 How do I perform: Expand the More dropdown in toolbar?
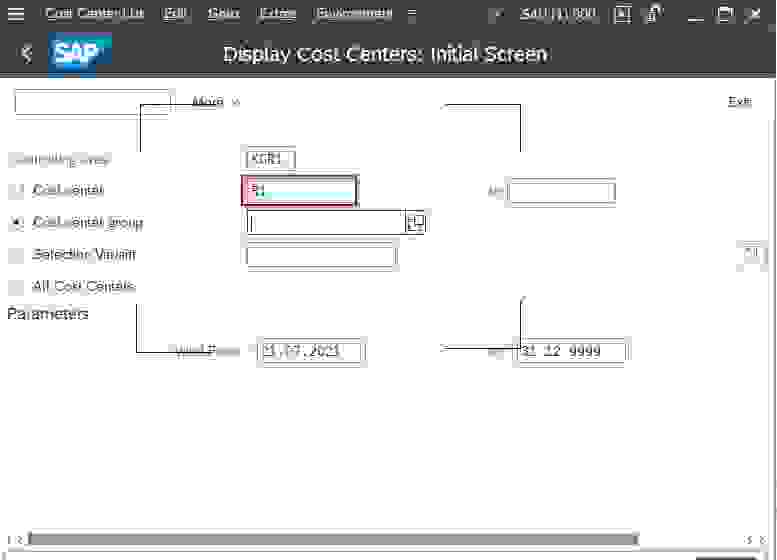tap(216, 102)
